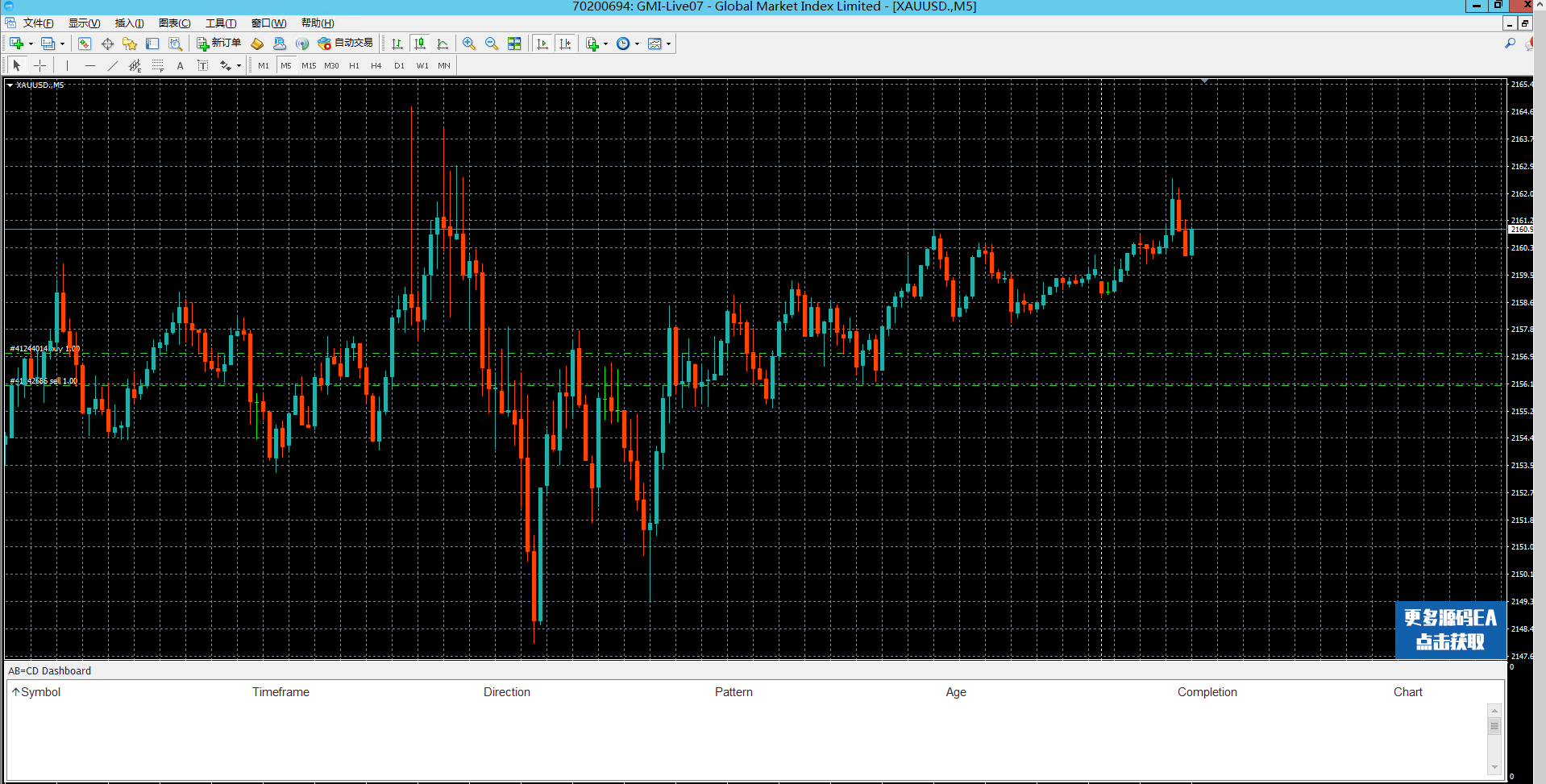Viewport: 1546px width, 784px height.
Task: Switch timeframe to H1
Action: (x=354, y=65)
